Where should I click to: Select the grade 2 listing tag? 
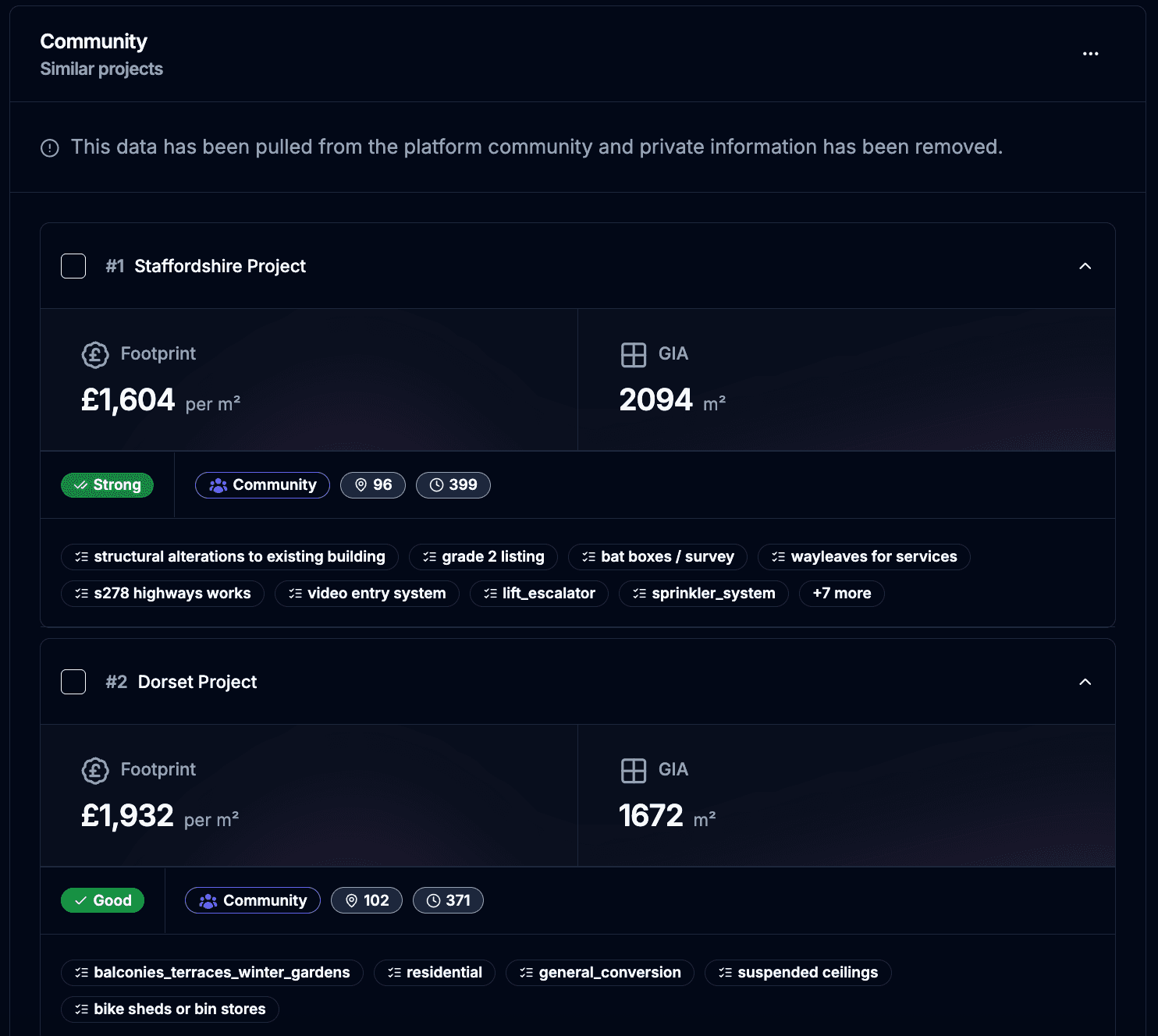(483, 557)
